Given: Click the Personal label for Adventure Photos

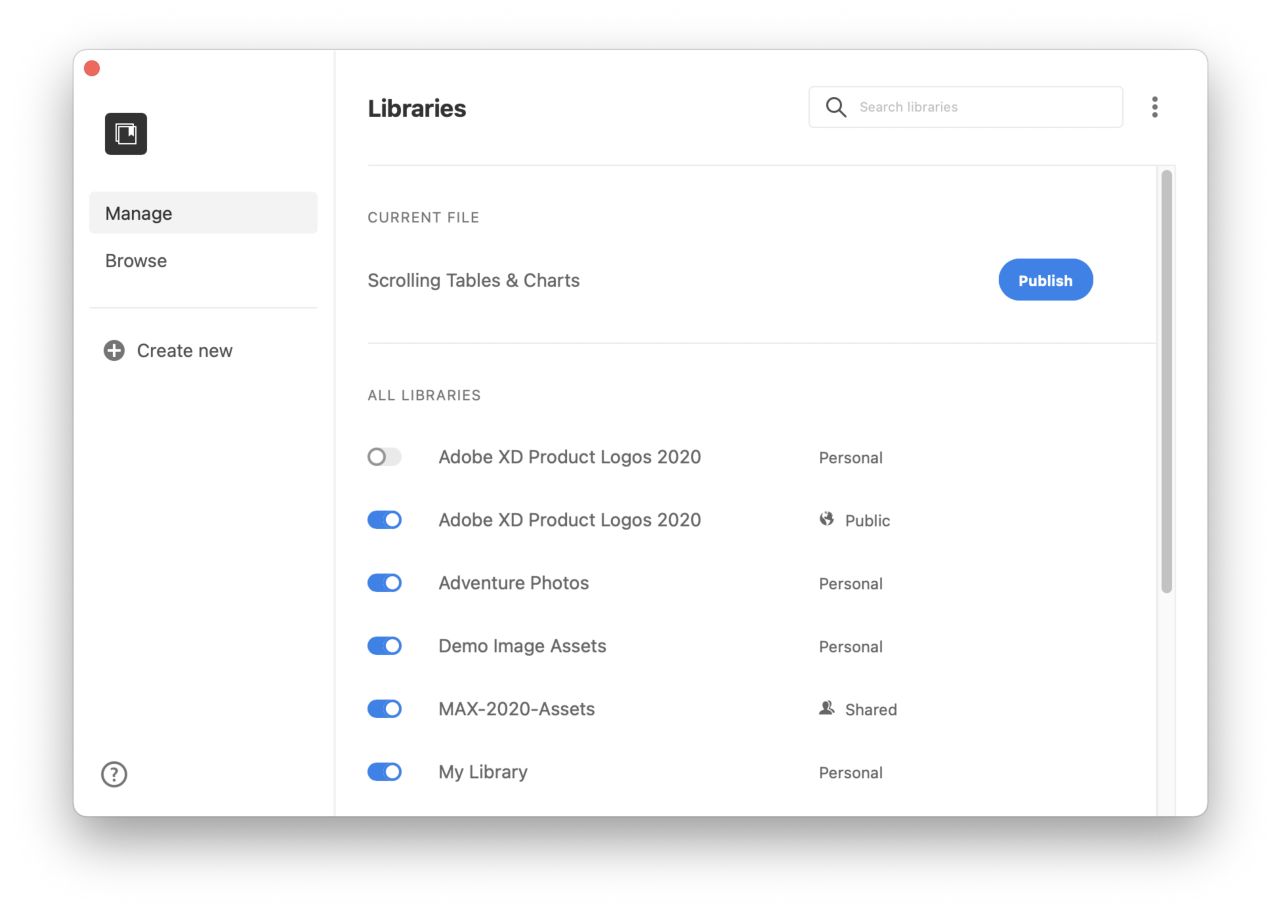Looking at the screenshot, I should click(x=851, y=584).
